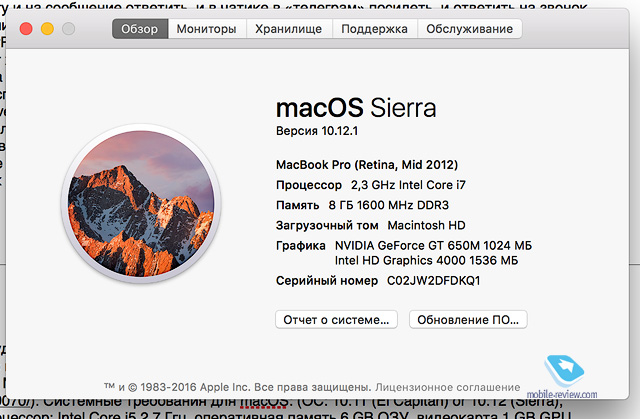Click NVIDIA GeForce GT 650M 1024 МБ text
This screenshot has height=419, width=640.
(x=433, y=246)
